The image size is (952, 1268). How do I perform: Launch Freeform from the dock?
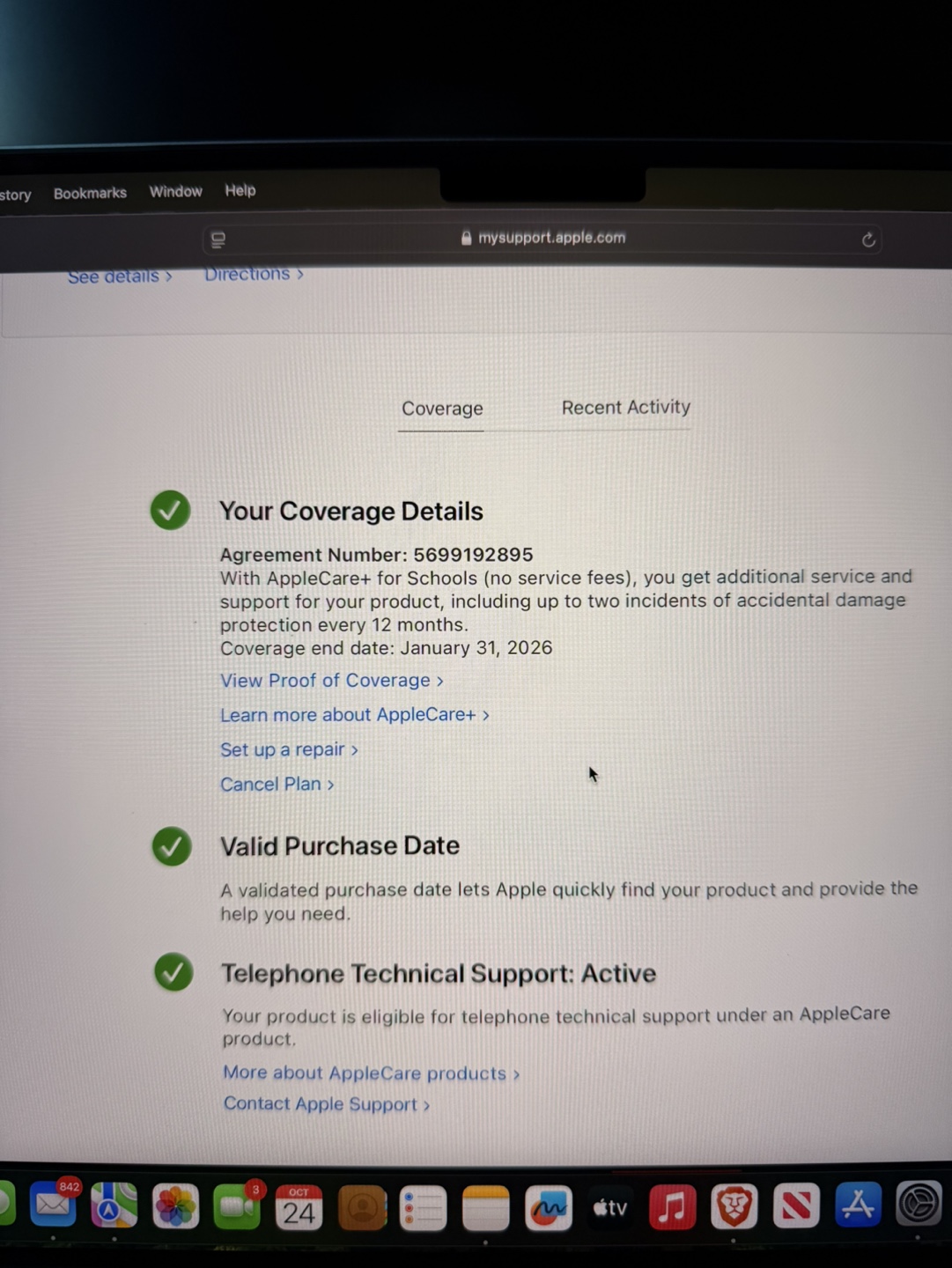[x=548, y=1208]
